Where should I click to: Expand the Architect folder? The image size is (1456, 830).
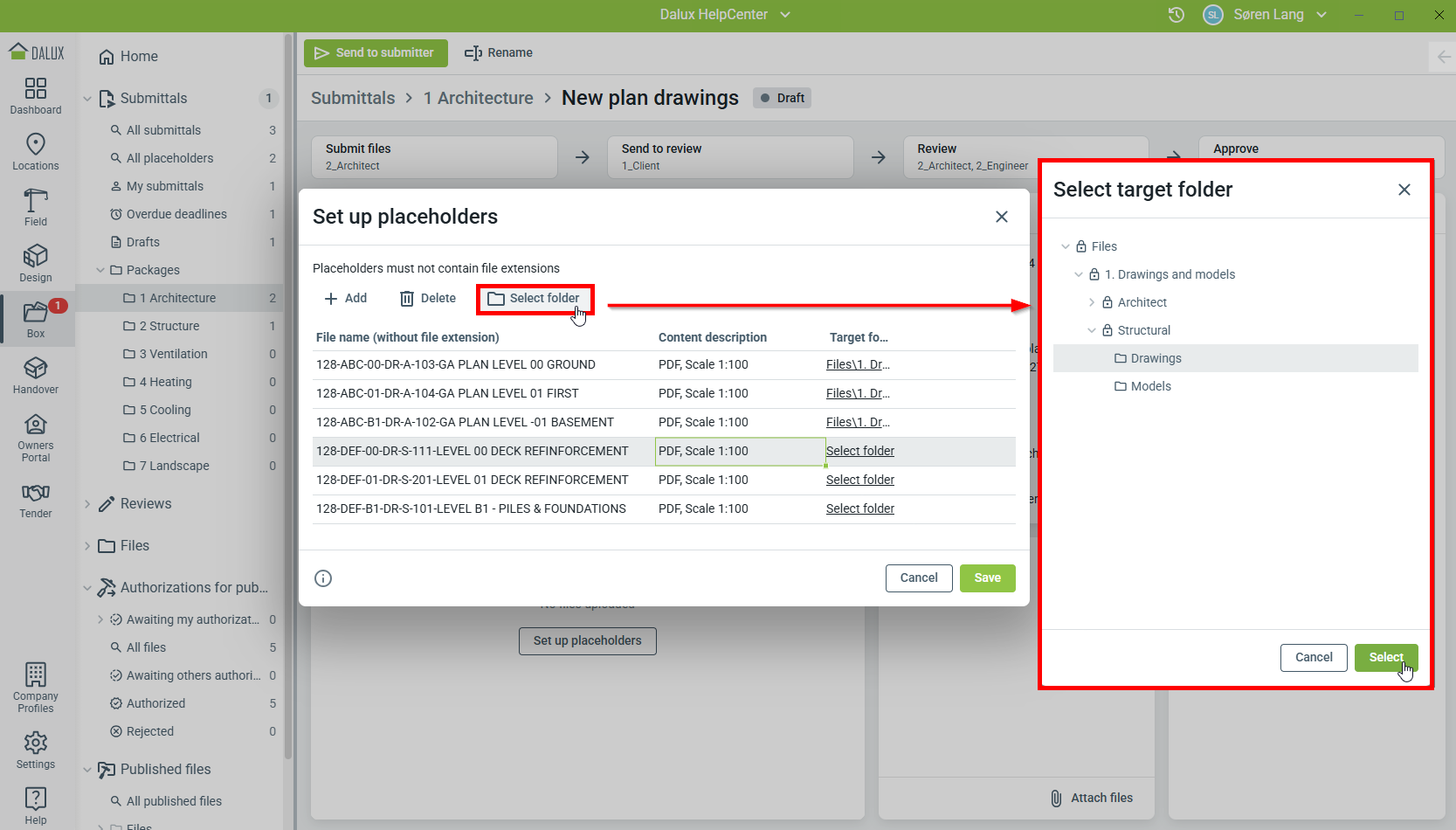click(1092, 302)
